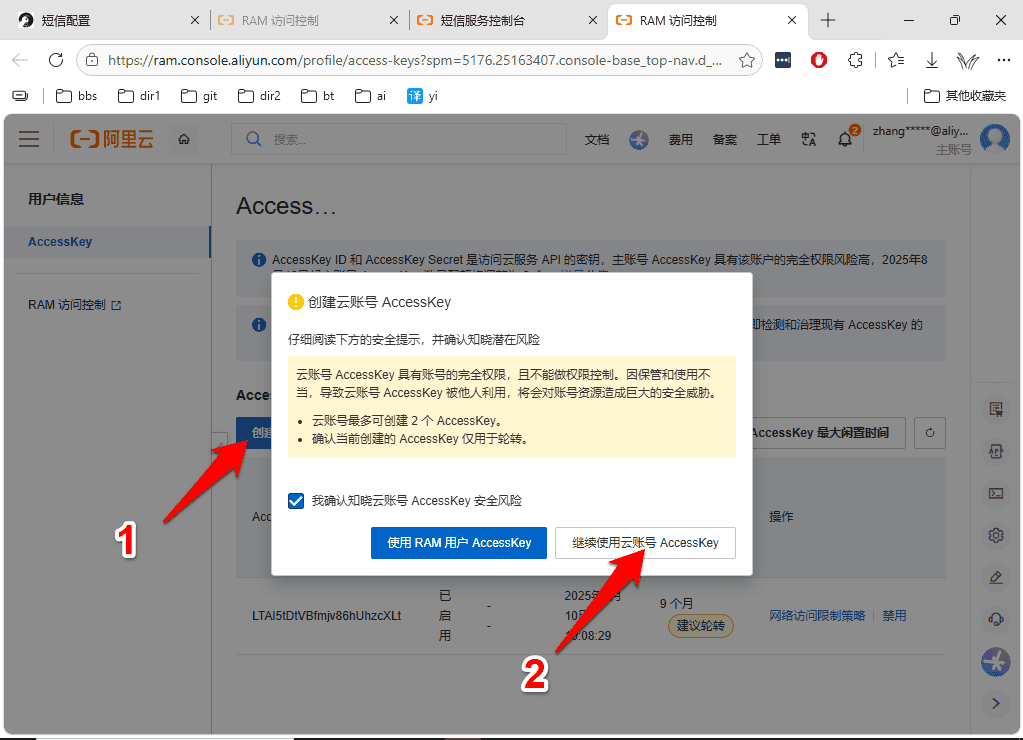The width and height of the screenshot is (1023, 740).
Task: Open the account avatar menu
Action: [995, 138]
